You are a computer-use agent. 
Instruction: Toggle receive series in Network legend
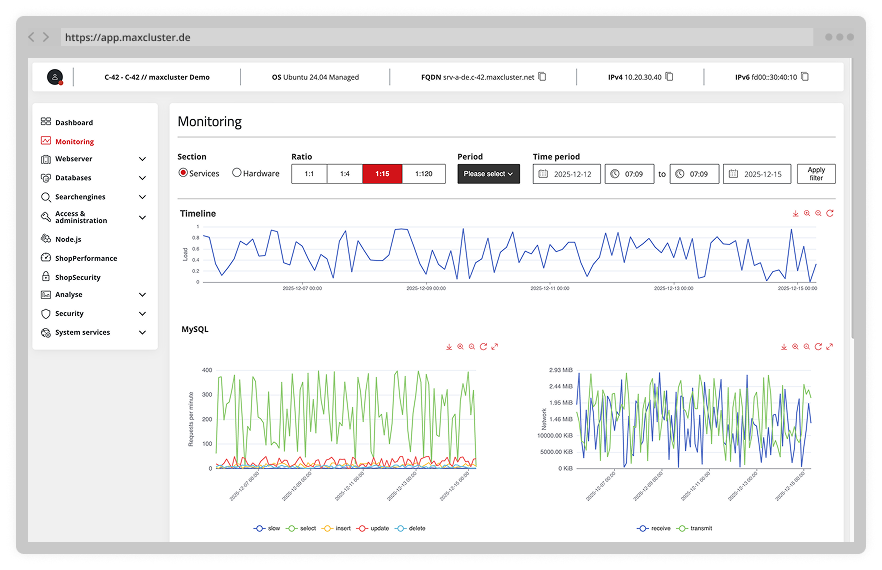[654, 528]
